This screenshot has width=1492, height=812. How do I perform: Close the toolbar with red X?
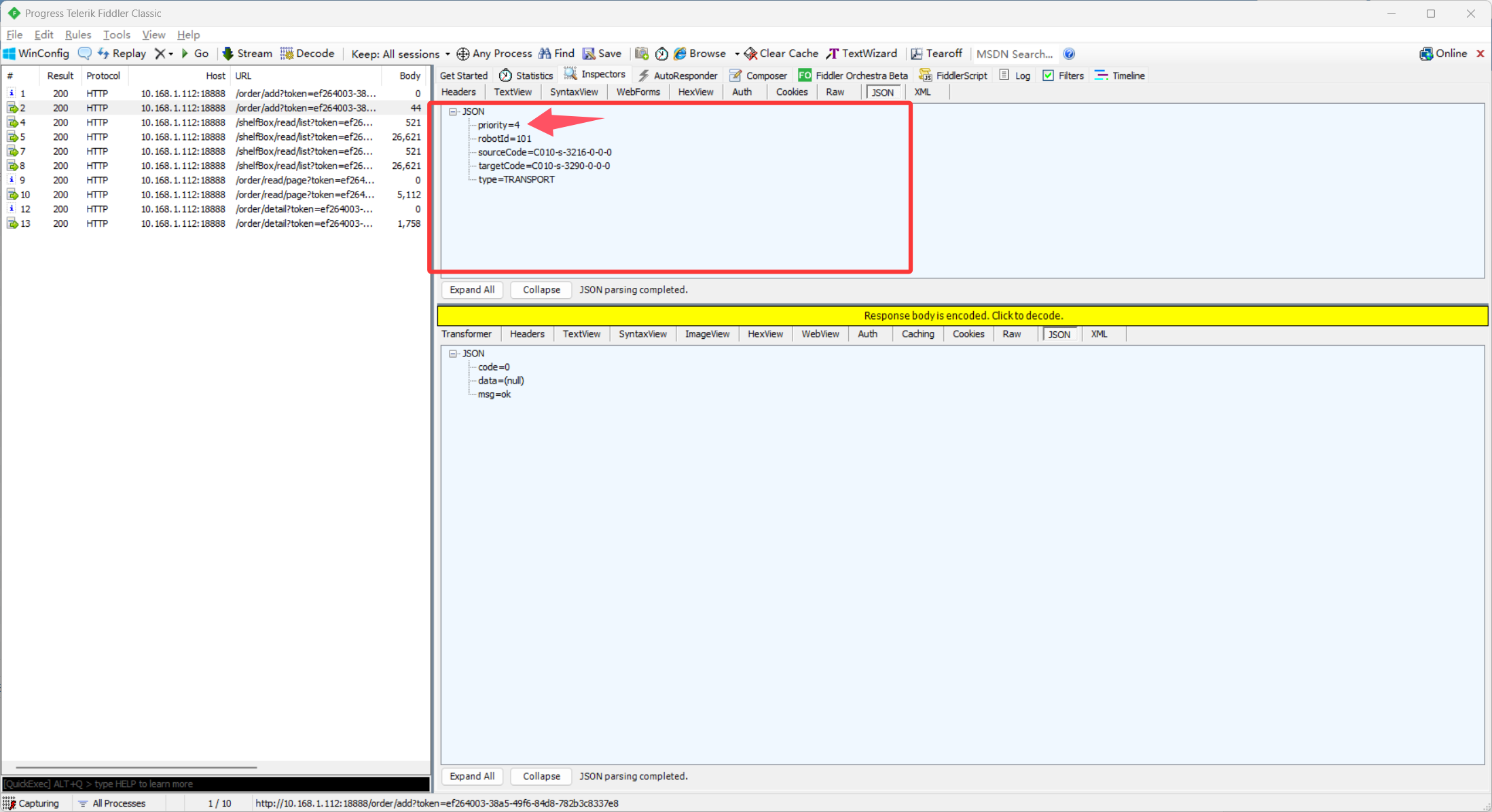(x=1480, y=54)
